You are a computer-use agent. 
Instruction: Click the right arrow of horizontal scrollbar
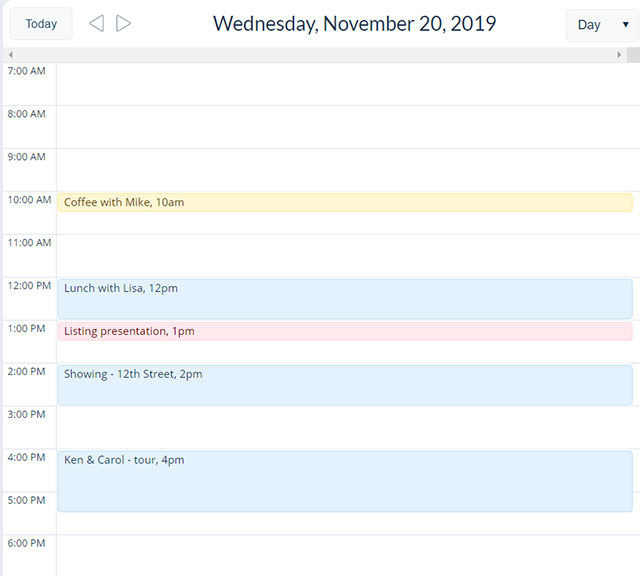619,55
